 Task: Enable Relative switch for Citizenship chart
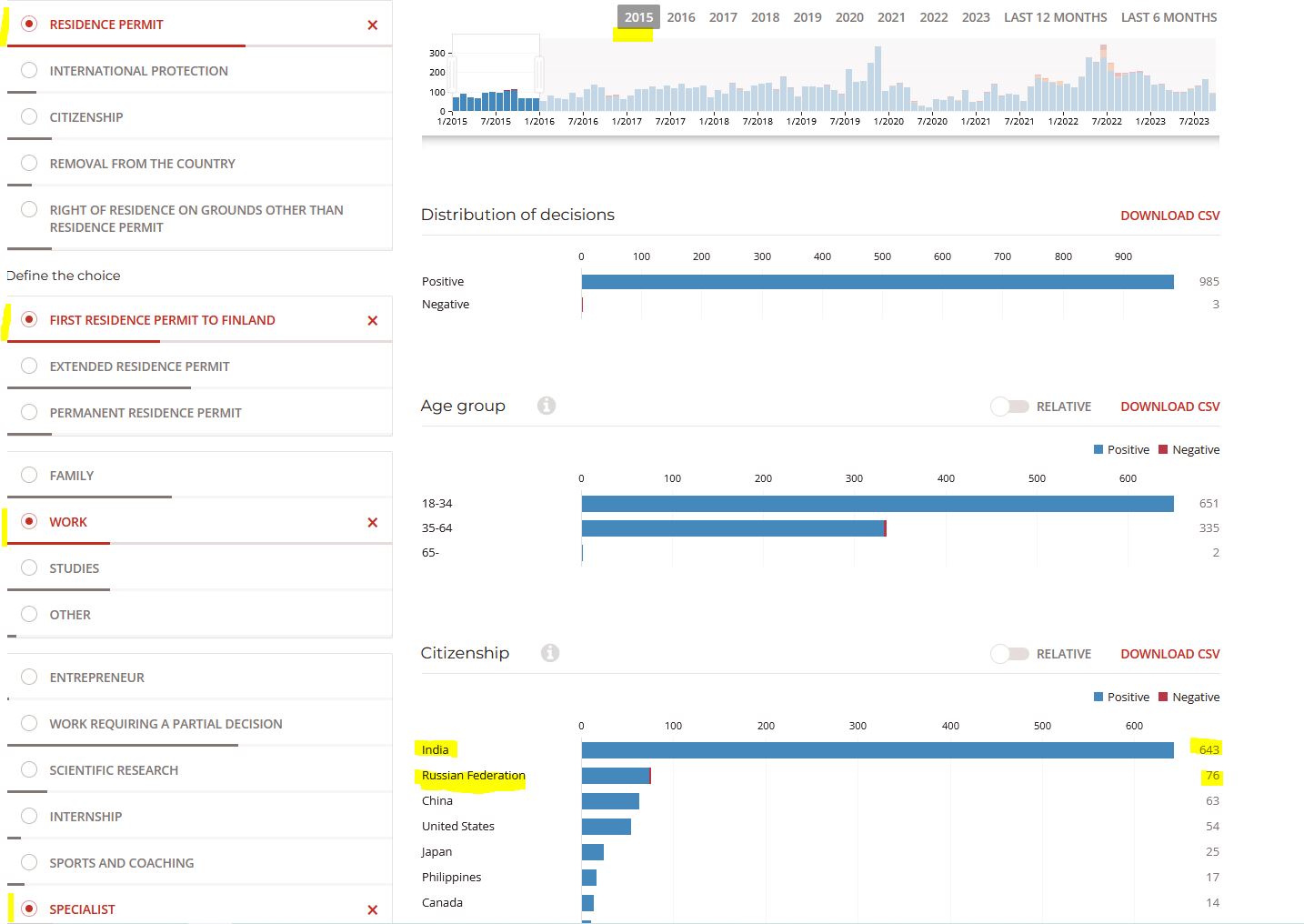coord(1009,654)
